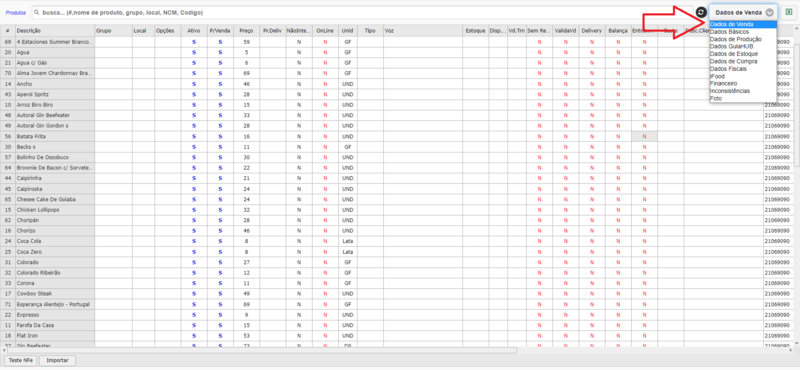Select the Financeiro option

click(743, 83)
